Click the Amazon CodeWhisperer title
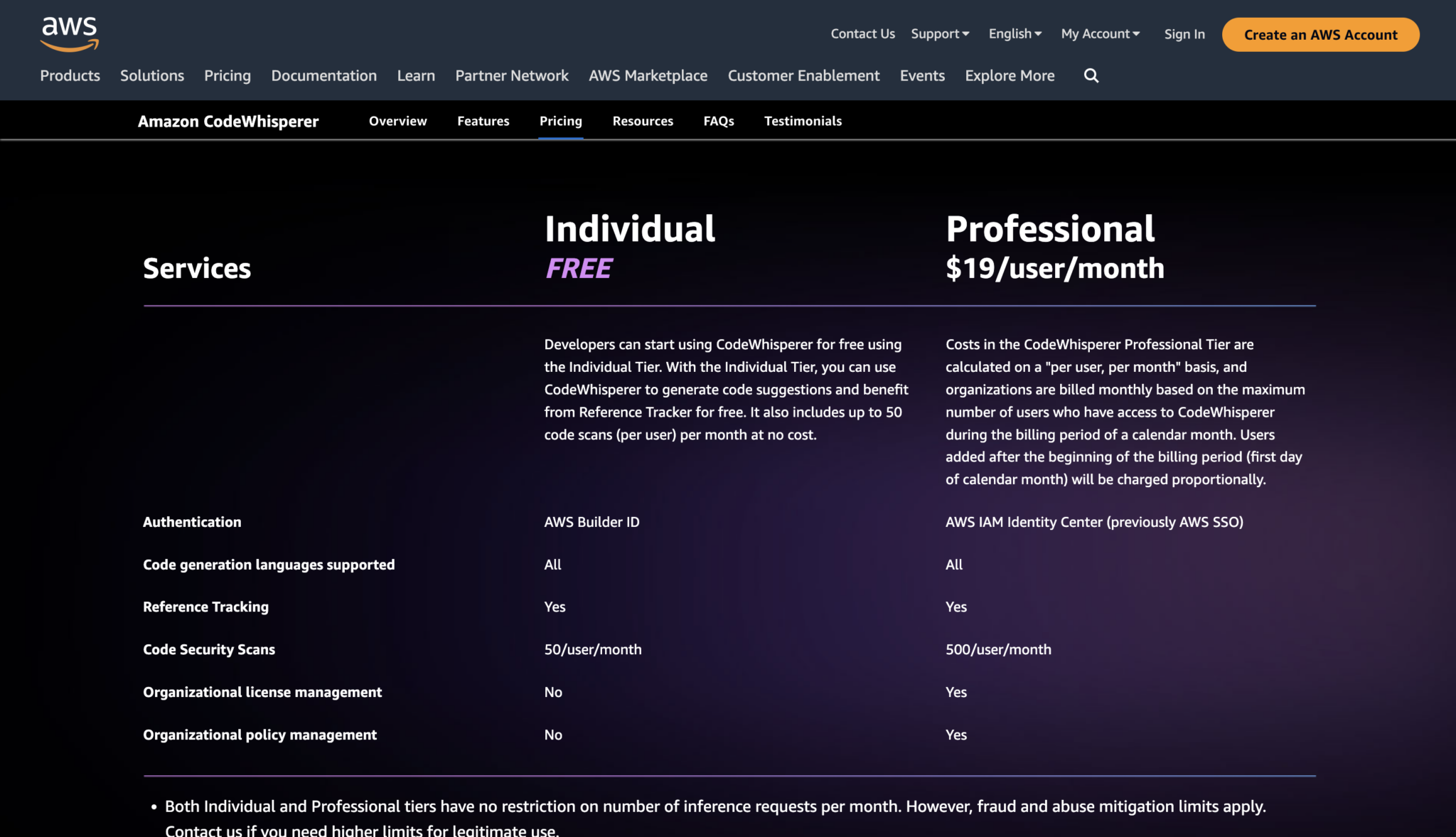The width and height of the screenshot is (1456, 837). (x=227, y=121)
